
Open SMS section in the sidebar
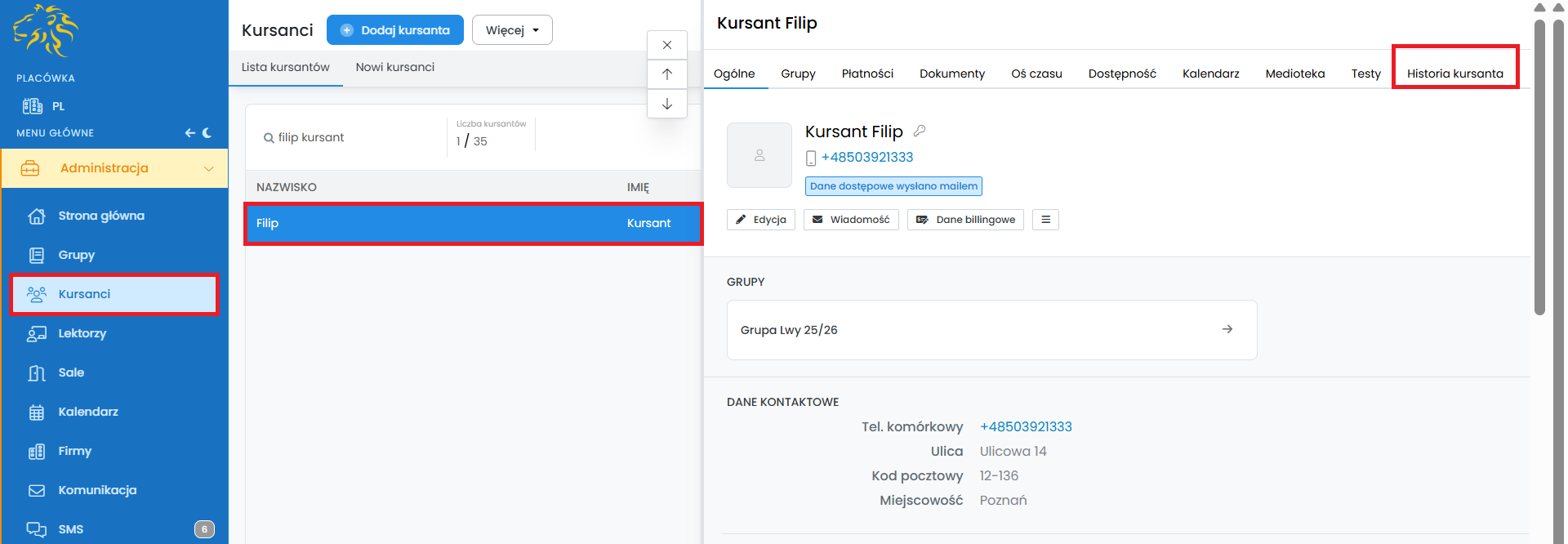point(71,529)
